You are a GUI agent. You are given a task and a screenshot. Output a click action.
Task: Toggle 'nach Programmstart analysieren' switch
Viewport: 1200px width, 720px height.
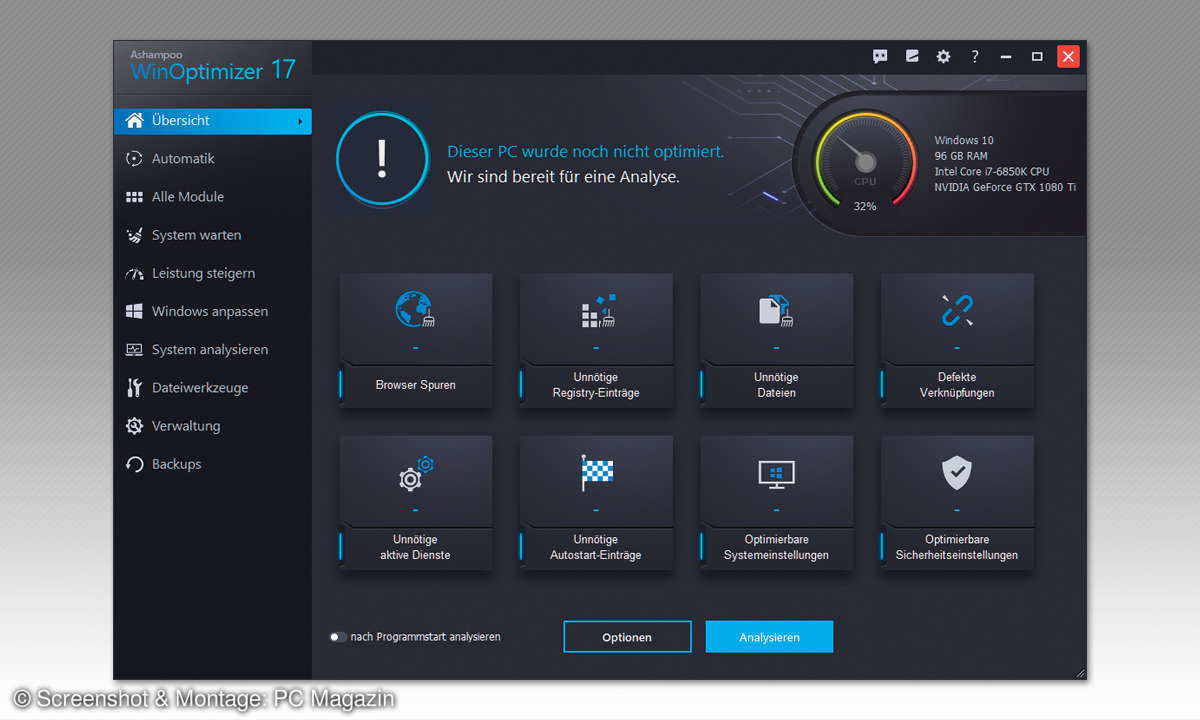tap(338, 637)
